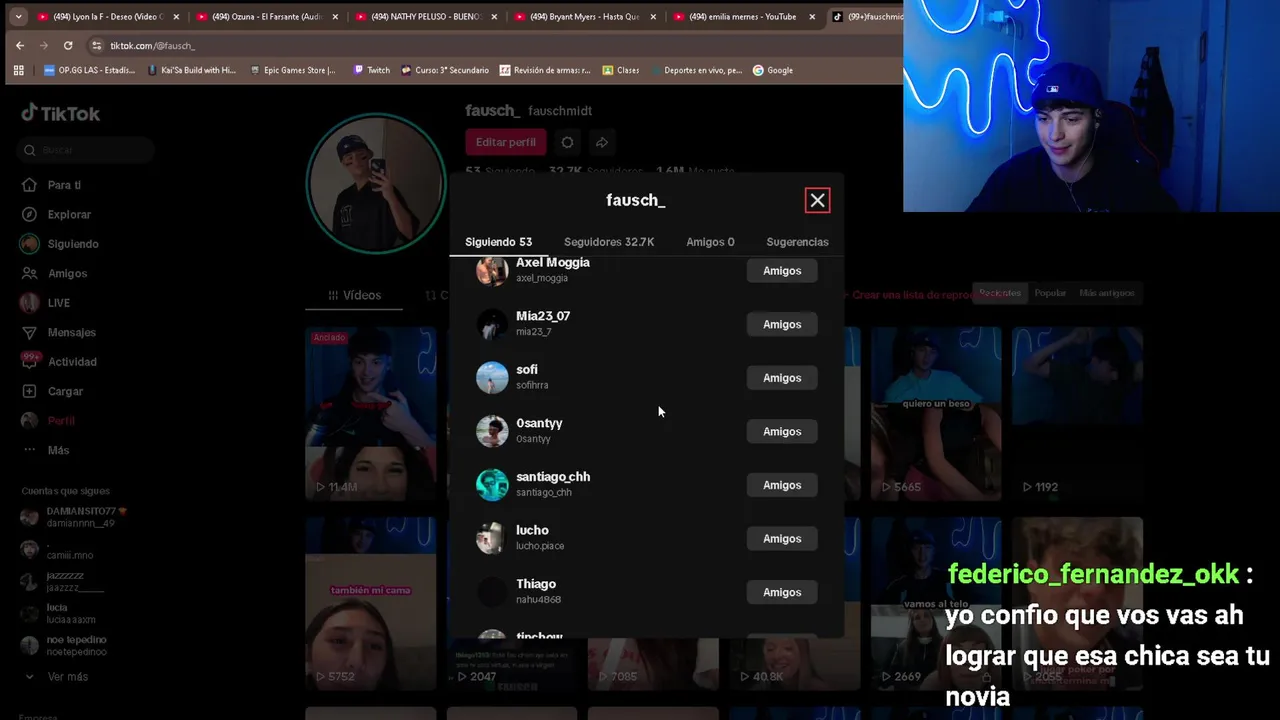Screen dimensions: 1280x720
Task: Click the TikTok logo
Action: [x=61, y=114]
